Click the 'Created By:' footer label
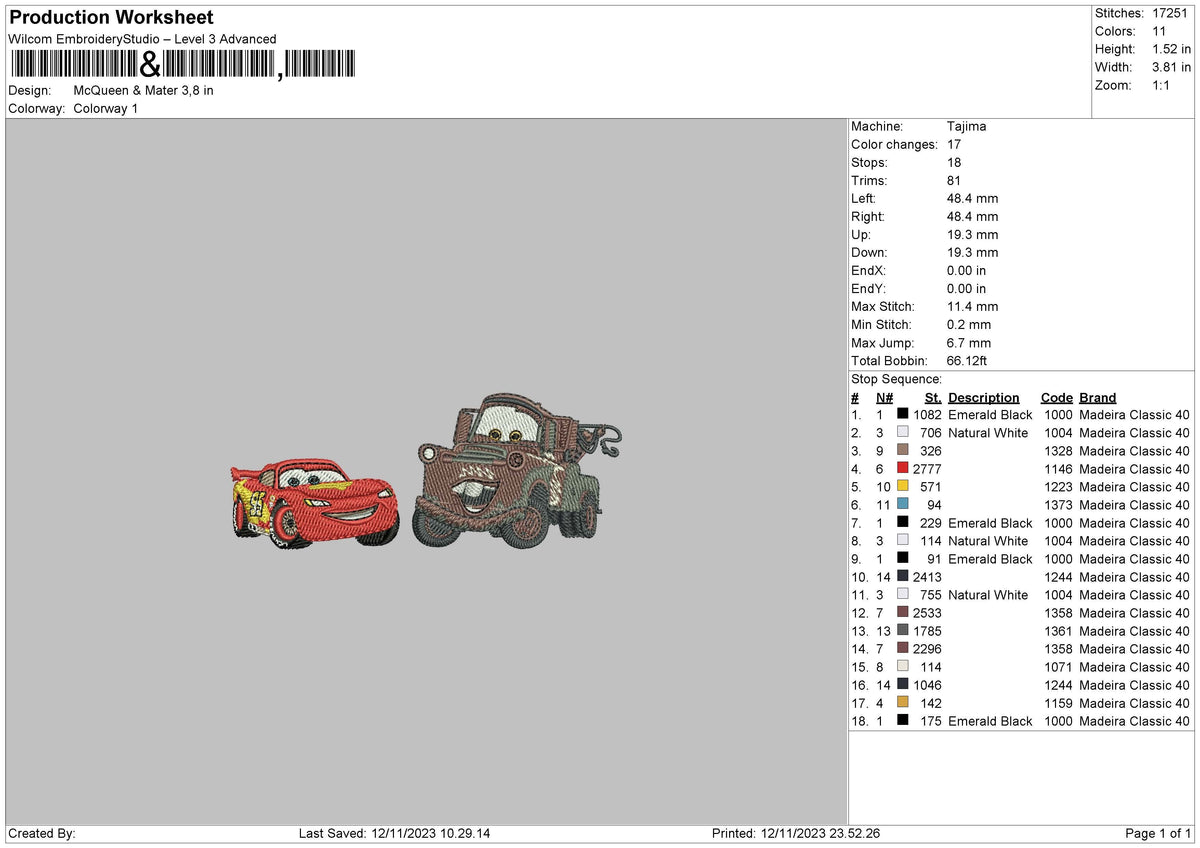This screenshot has width=1200, height=848. (42, 833)
